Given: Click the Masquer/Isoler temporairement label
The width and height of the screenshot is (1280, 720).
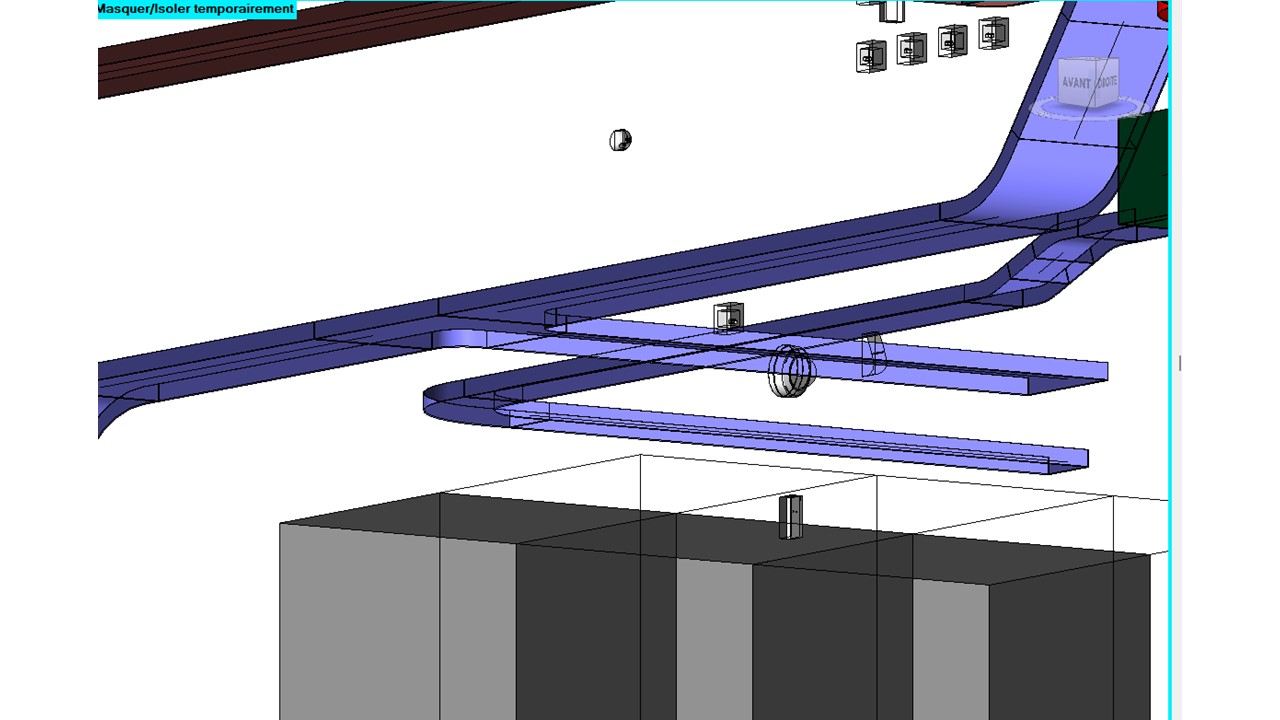Looking at the screenshot, I should point(196,9).
